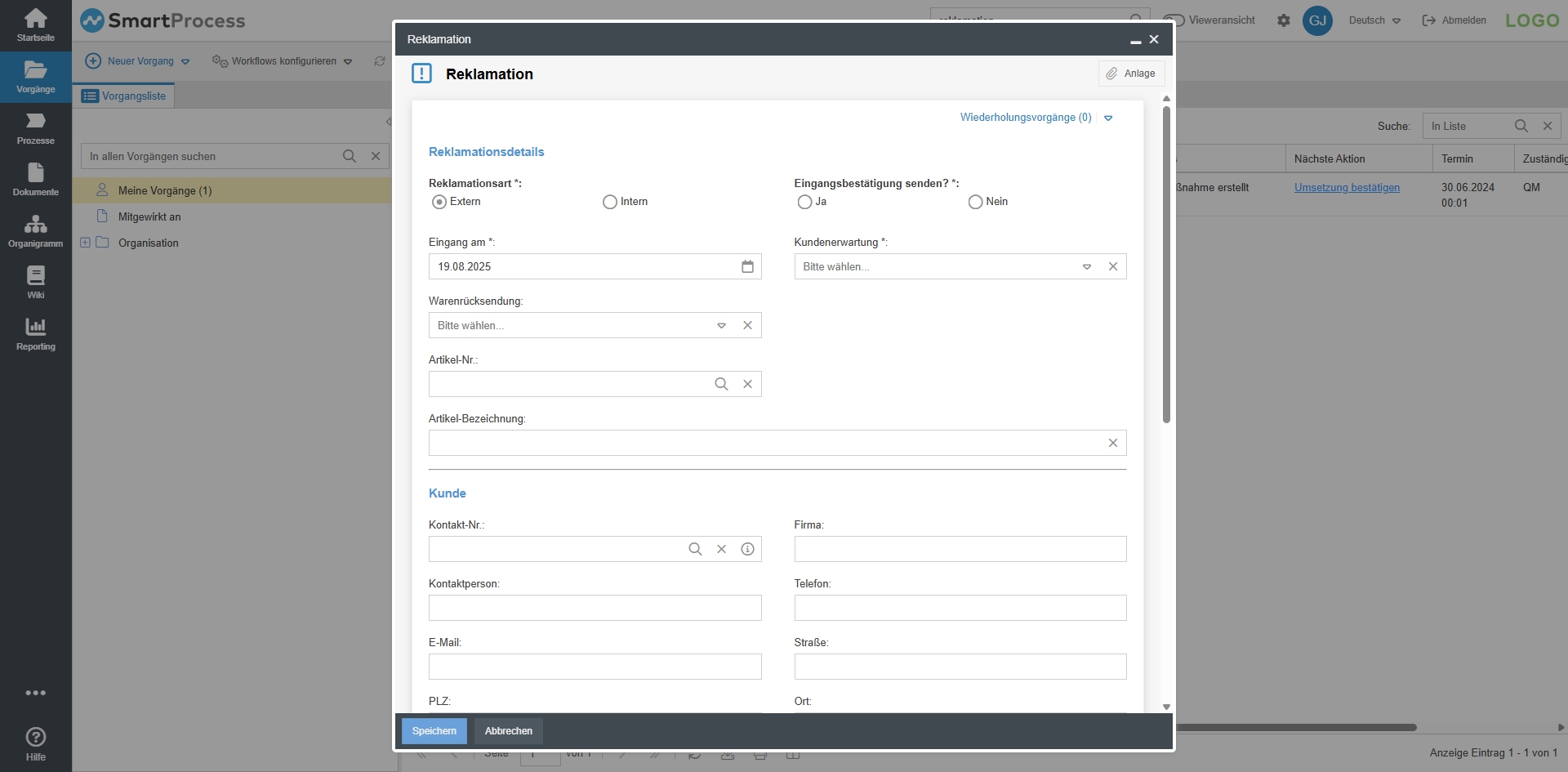Click the Nächste Aktion column header
Image resolution: width=1568 pixels, height=772 pixels.
coord(1359,158)
